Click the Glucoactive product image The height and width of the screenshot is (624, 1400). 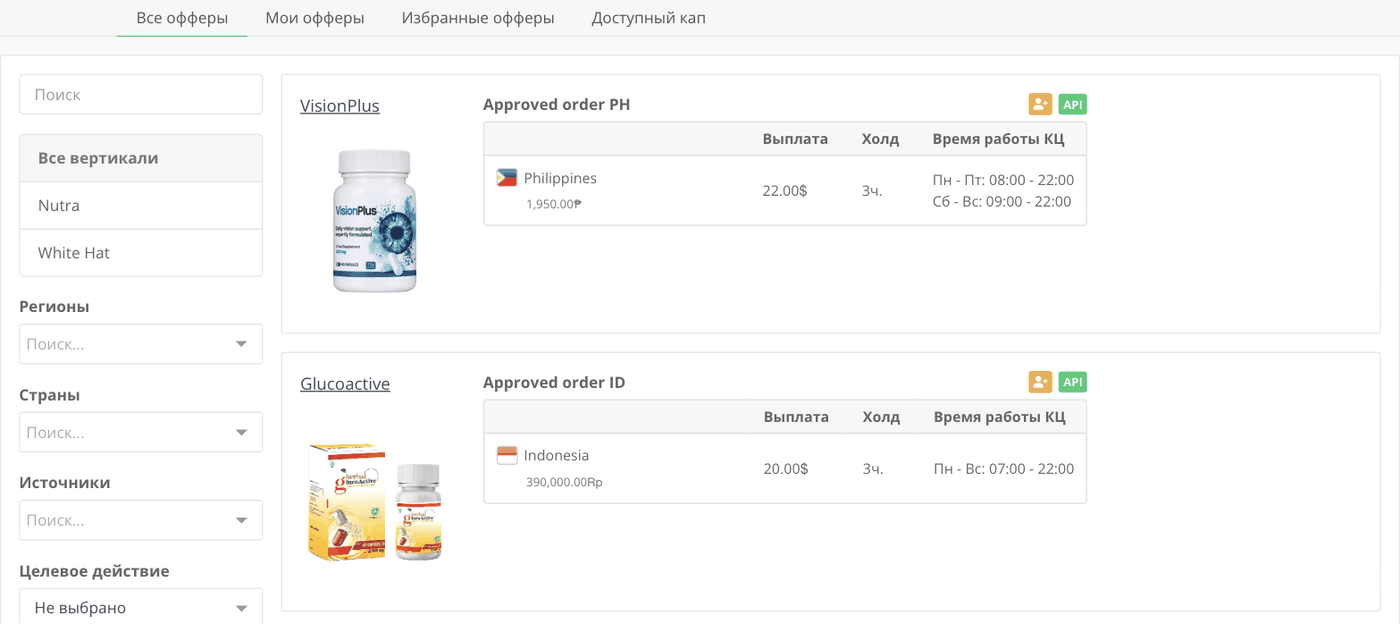coord(375,503)
